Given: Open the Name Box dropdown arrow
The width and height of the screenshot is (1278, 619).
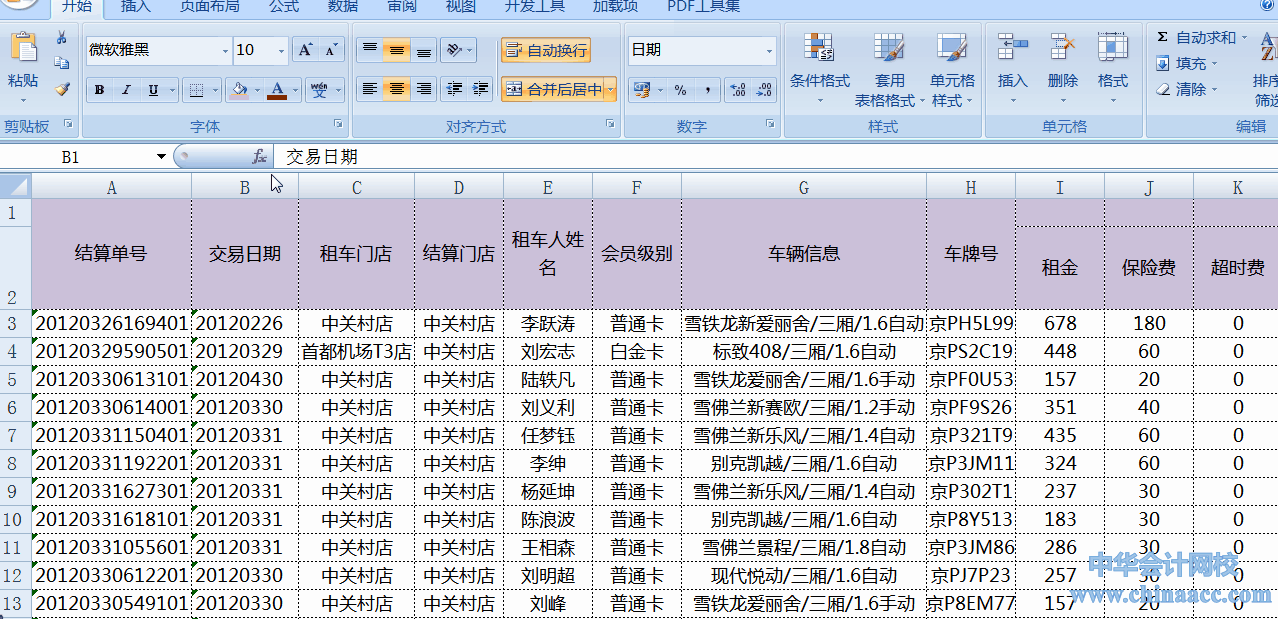Looking at the screenshot, I should point(161,157).
